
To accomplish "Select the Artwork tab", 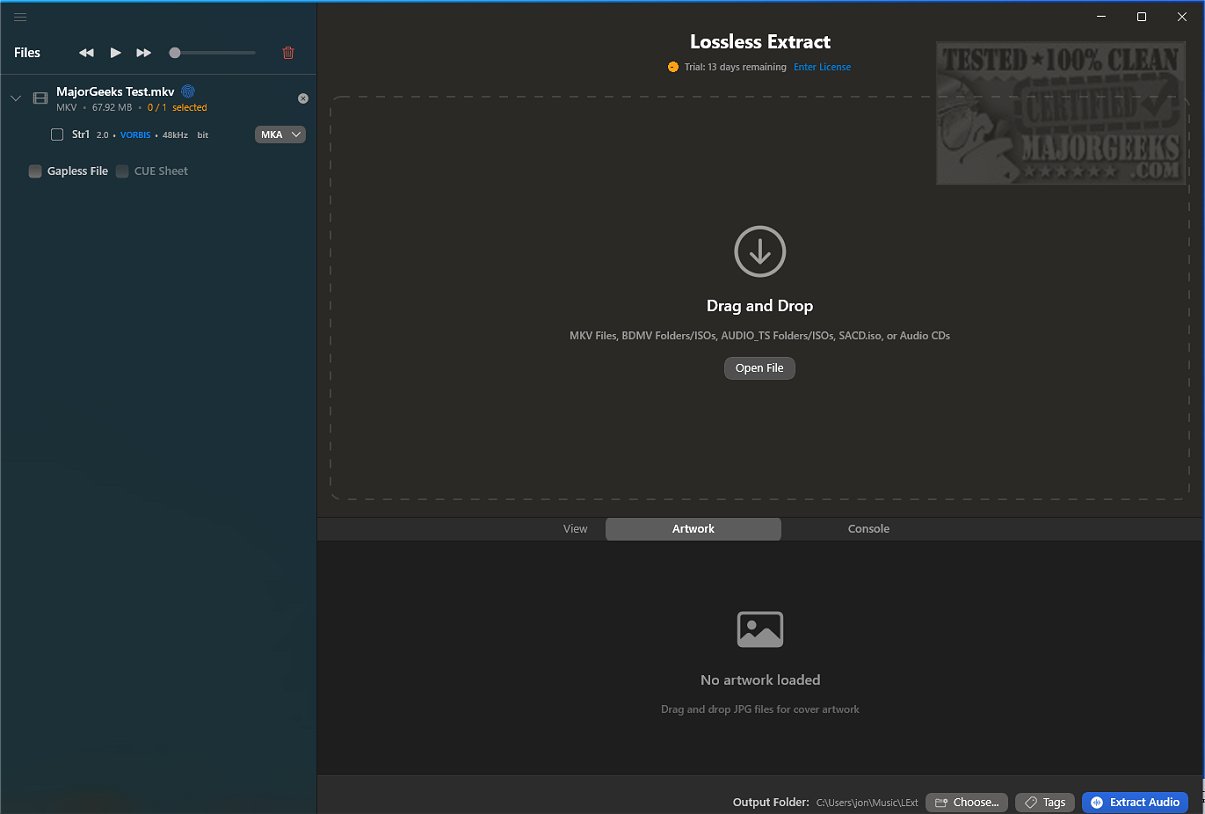I will click(693, 529).
